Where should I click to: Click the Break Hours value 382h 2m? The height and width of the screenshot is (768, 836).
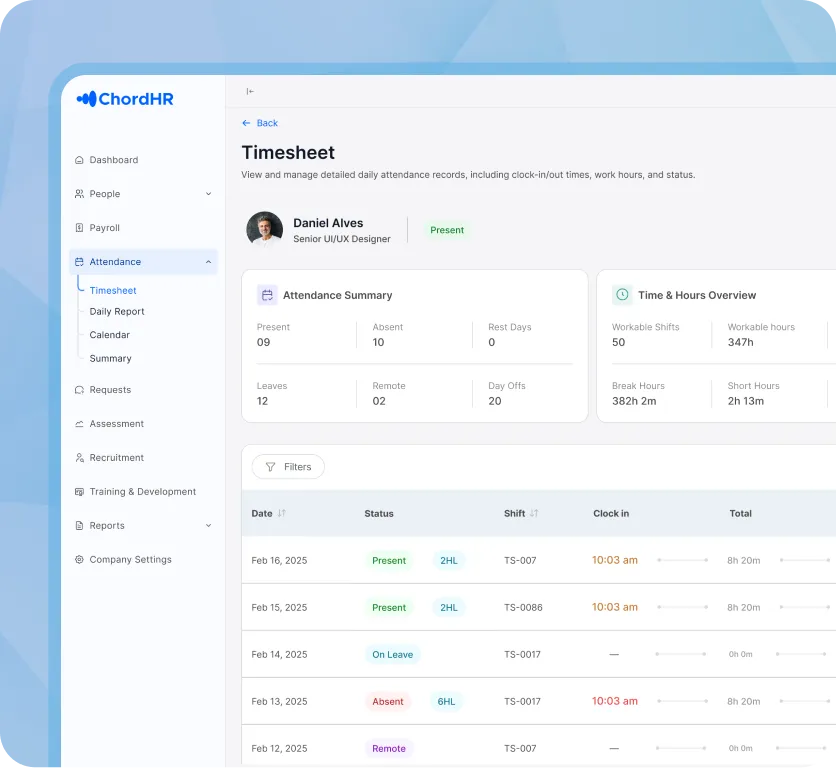click(634, 401)
